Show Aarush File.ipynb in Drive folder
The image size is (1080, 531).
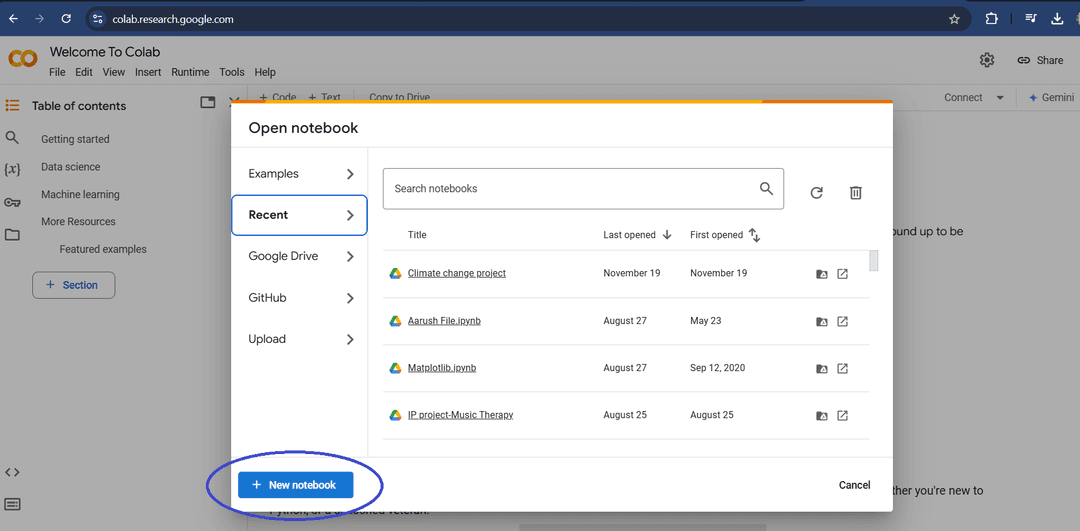(x=822, y=322)
